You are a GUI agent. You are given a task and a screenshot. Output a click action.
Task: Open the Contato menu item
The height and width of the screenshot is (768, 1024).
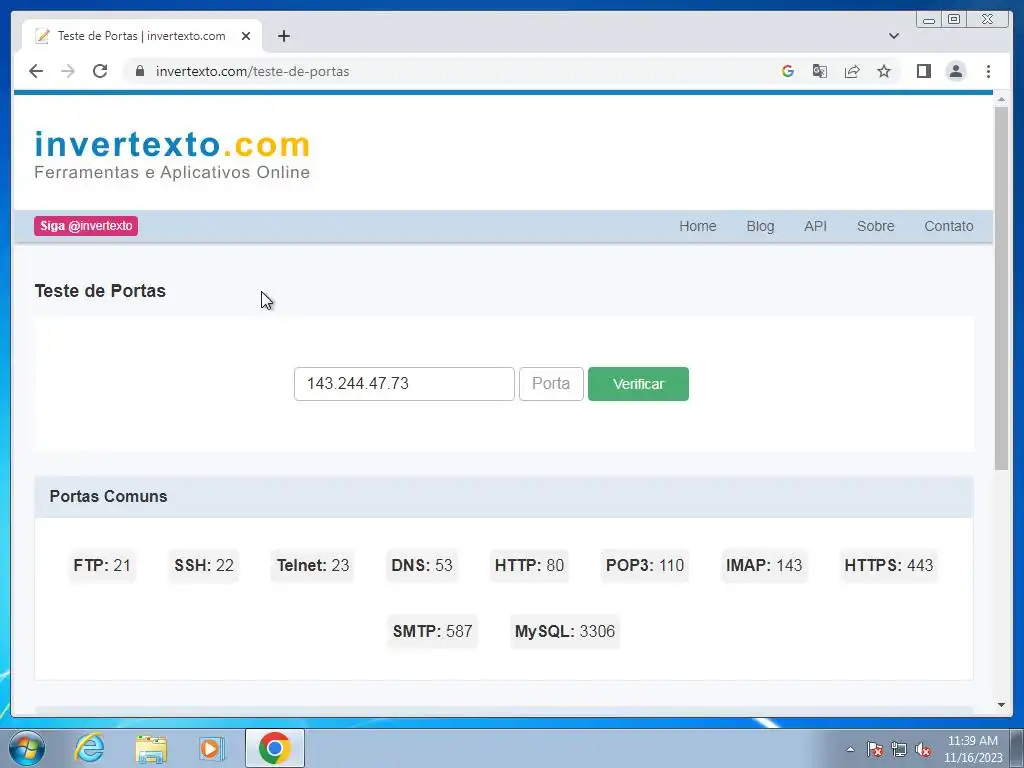(948, 226)
